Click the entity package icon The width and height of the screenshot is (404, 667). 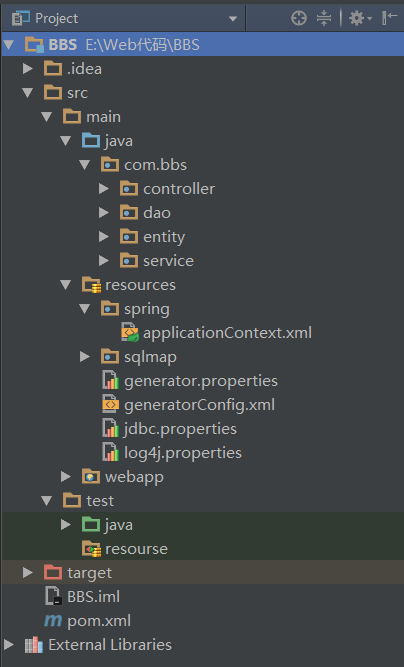pyautogui.click(x=129, y=237)
